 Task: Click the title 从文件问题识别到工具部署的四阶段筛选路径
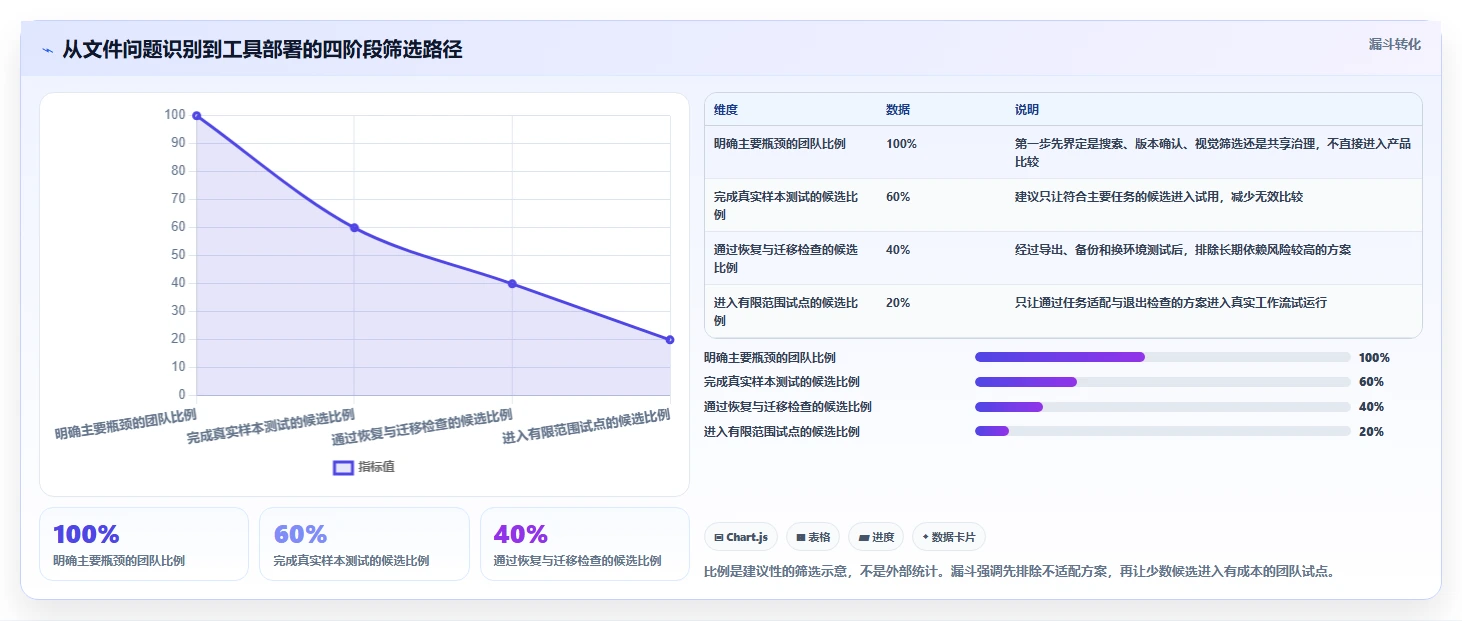pyautogui.click(x=262, y=50)
